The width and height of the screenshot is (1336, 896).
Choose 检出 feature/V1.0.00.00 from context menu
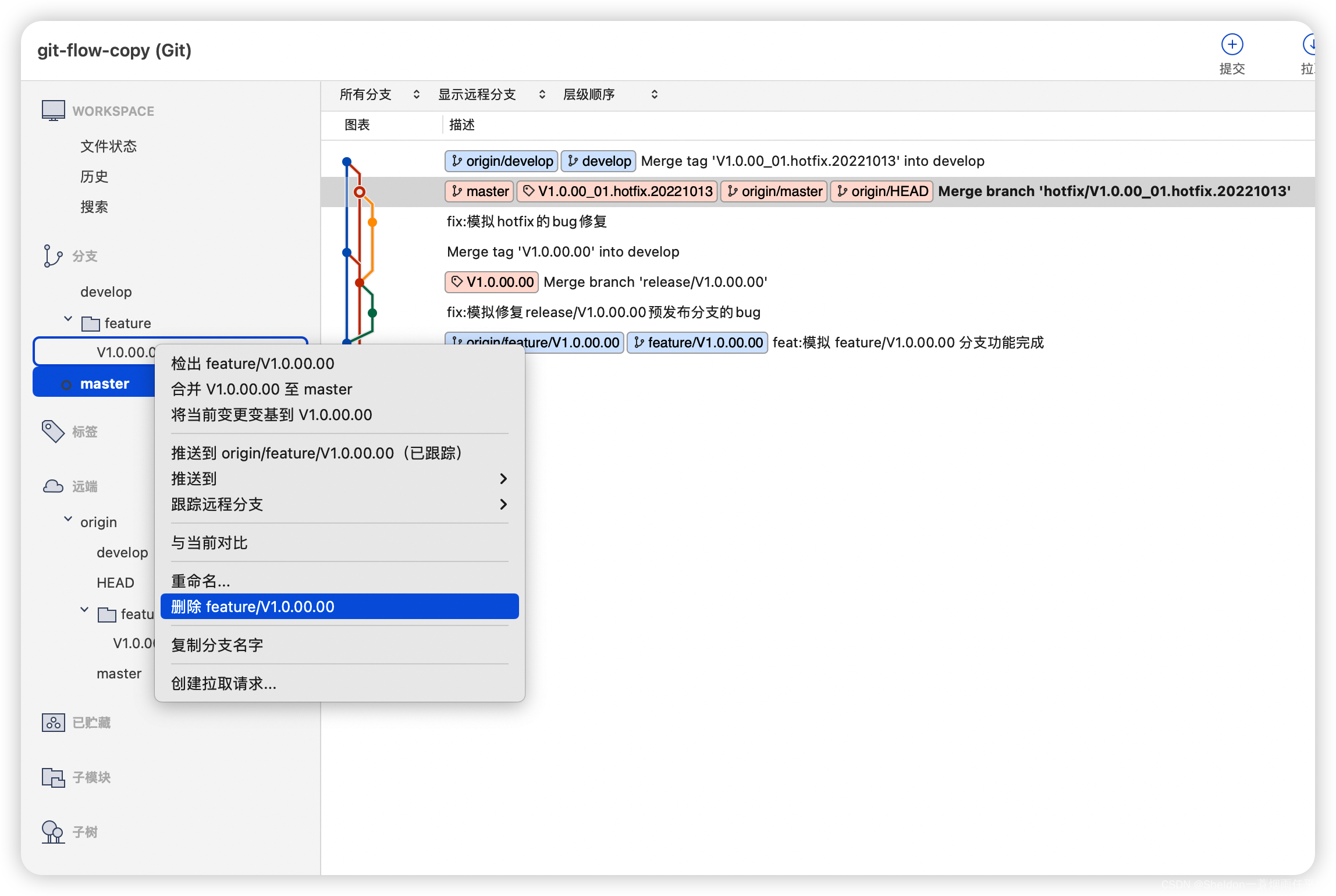click(339, 364)
